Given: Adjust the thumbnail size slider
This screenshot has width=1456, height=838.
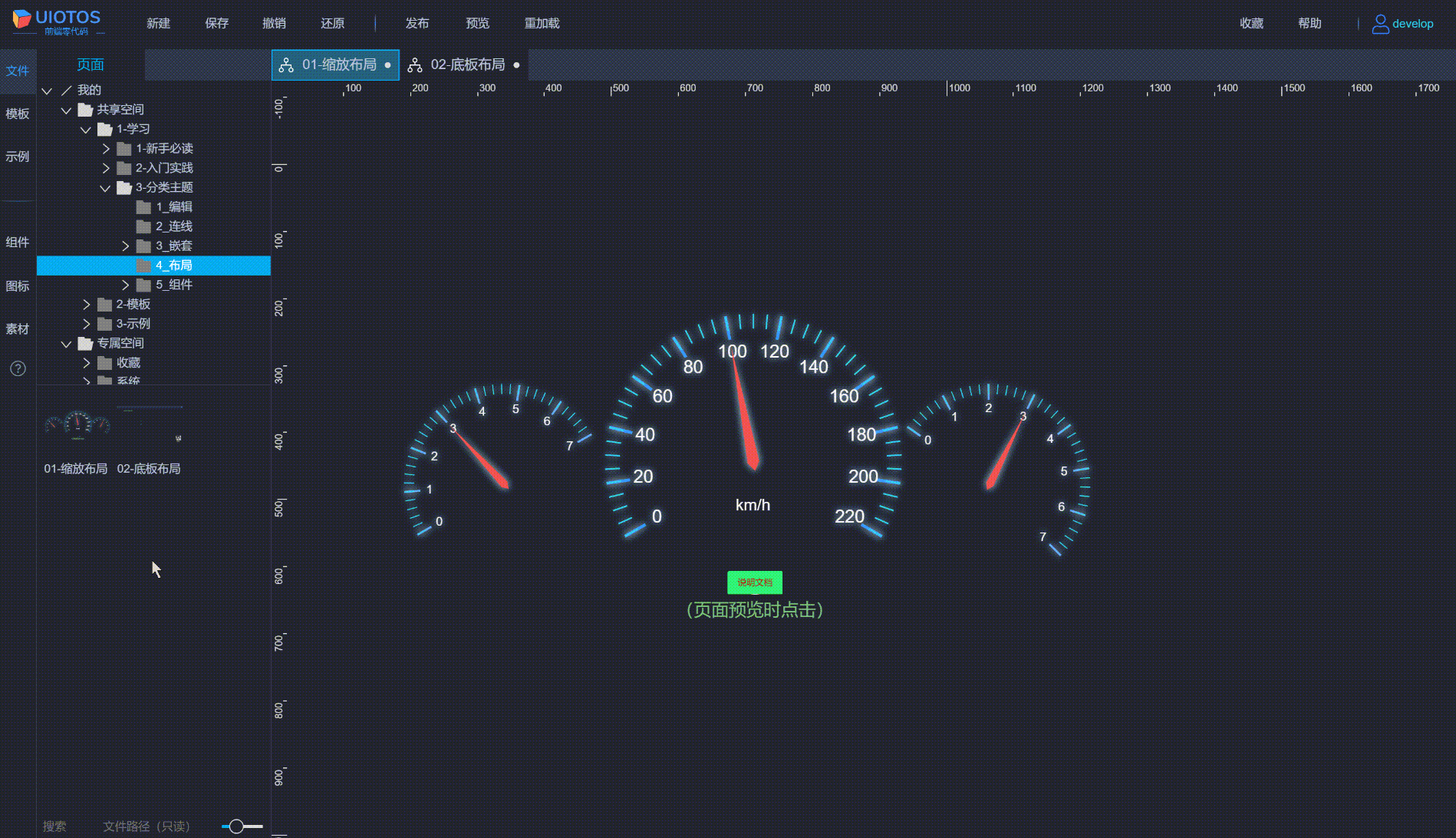Looking at the screenshot, I should point(236,826).
